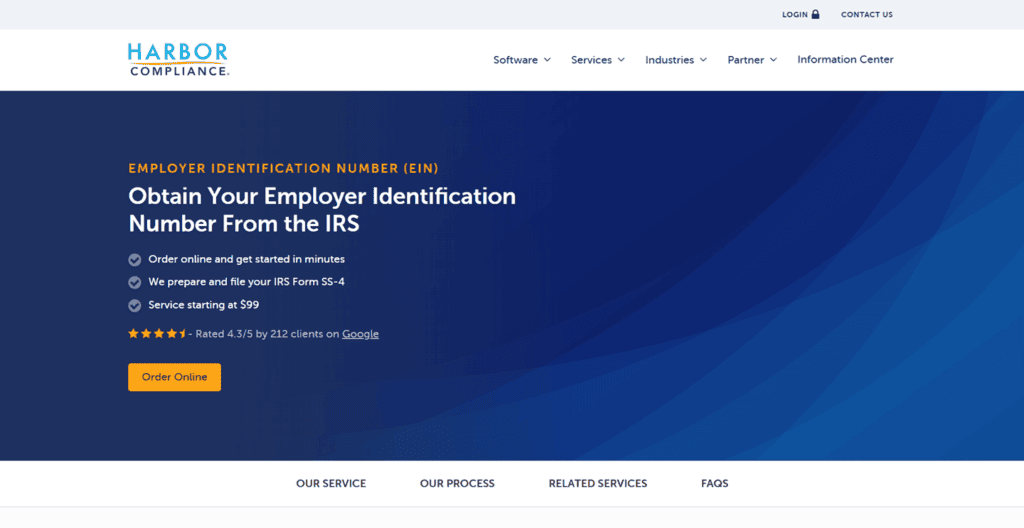The image size is (1024, 528).
Task: Click the Harbor Compliance logo
Action: coord(178,59)
